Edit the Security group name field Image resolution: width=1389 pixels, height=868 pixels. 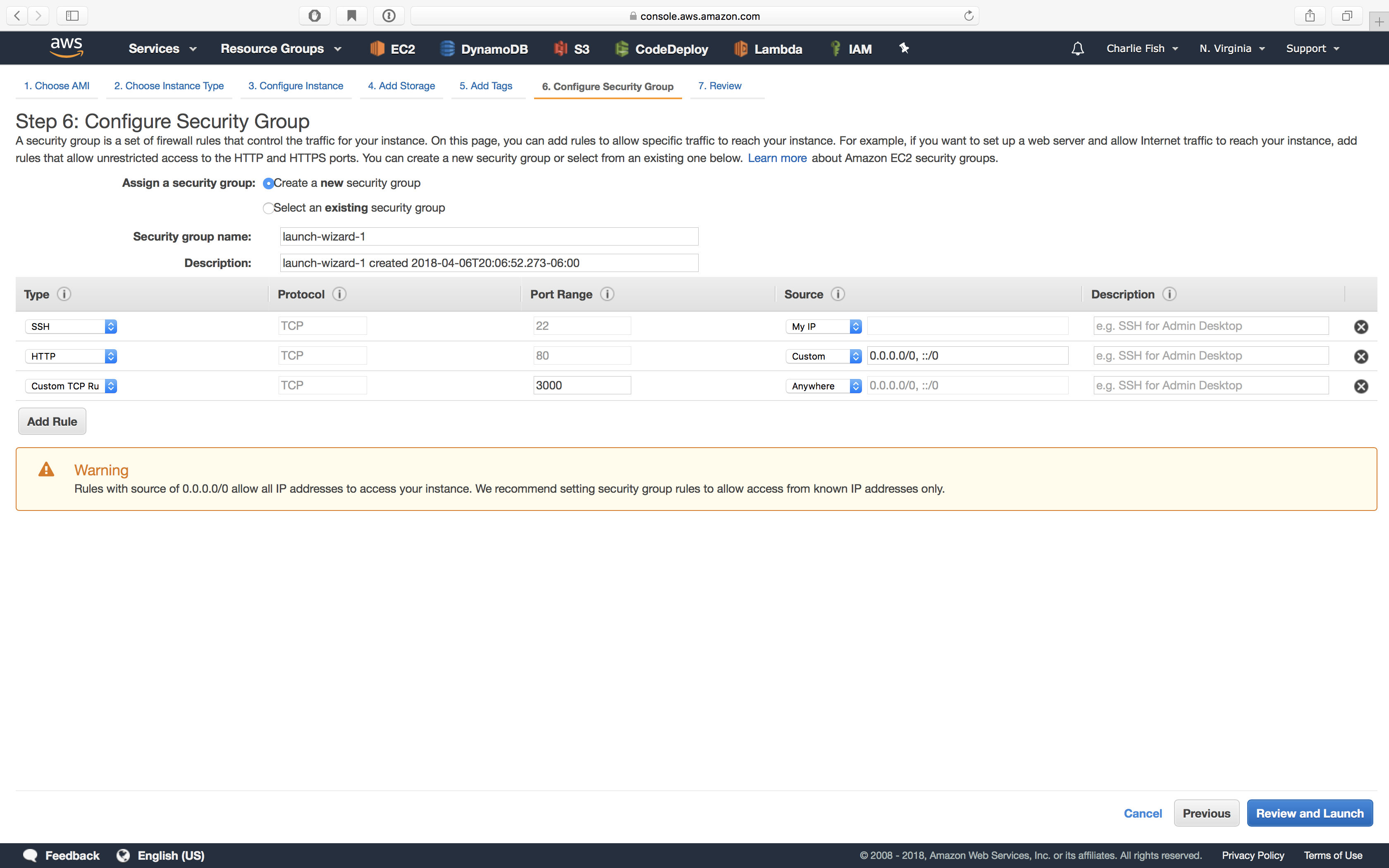tap(489, 236)
